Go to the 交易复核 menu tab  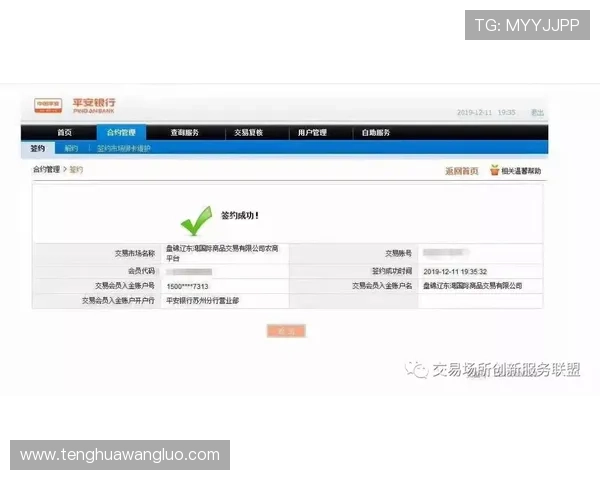tap(248, 132)
